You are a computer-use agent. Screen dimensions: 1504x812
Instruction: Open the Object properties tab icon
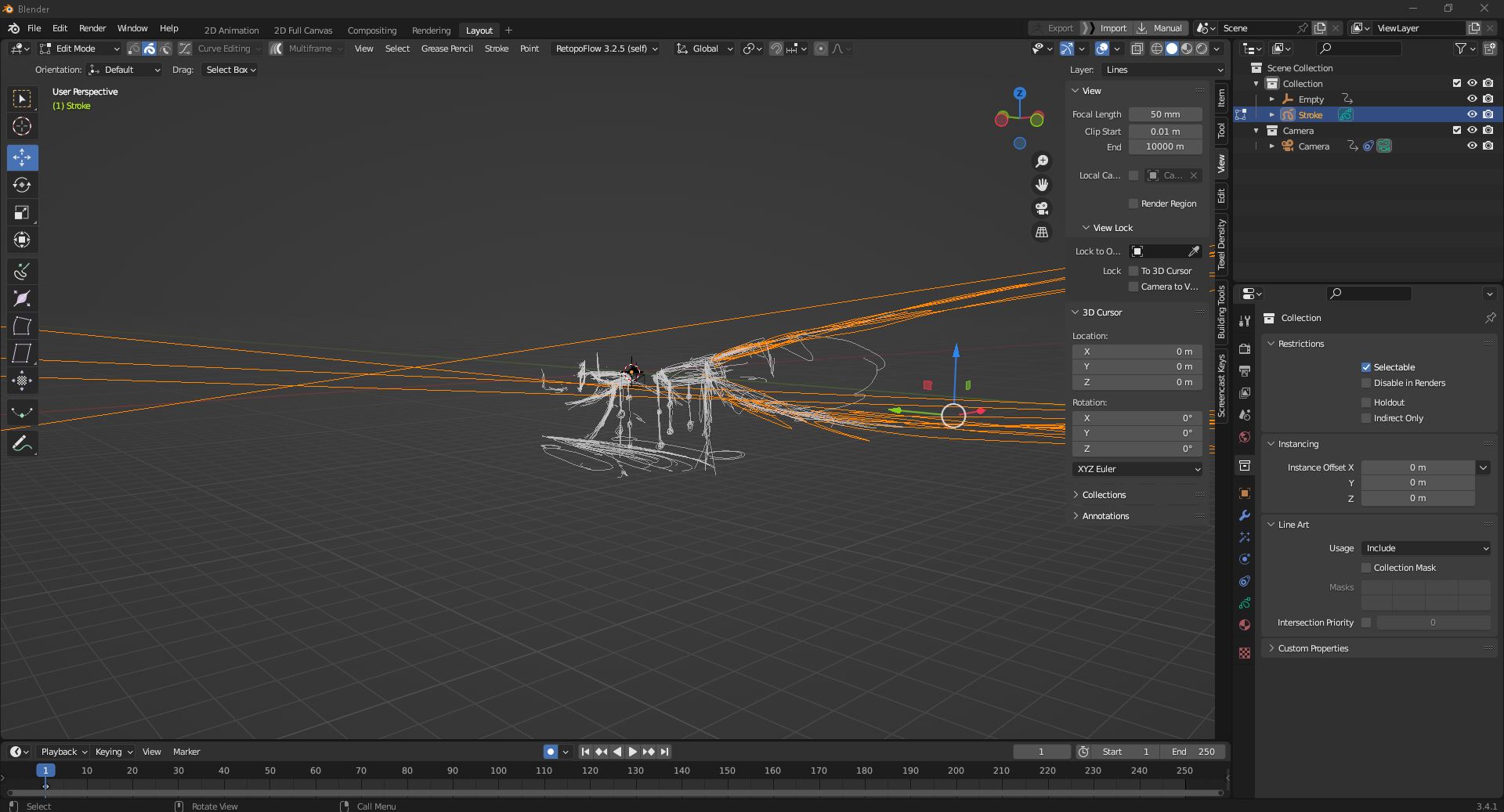[1245, 493]
